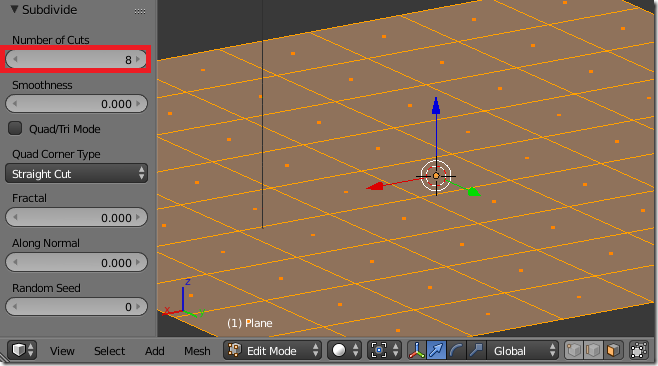
Task: Open the Edit Mode dropdown
Action: tap(272, 350)
